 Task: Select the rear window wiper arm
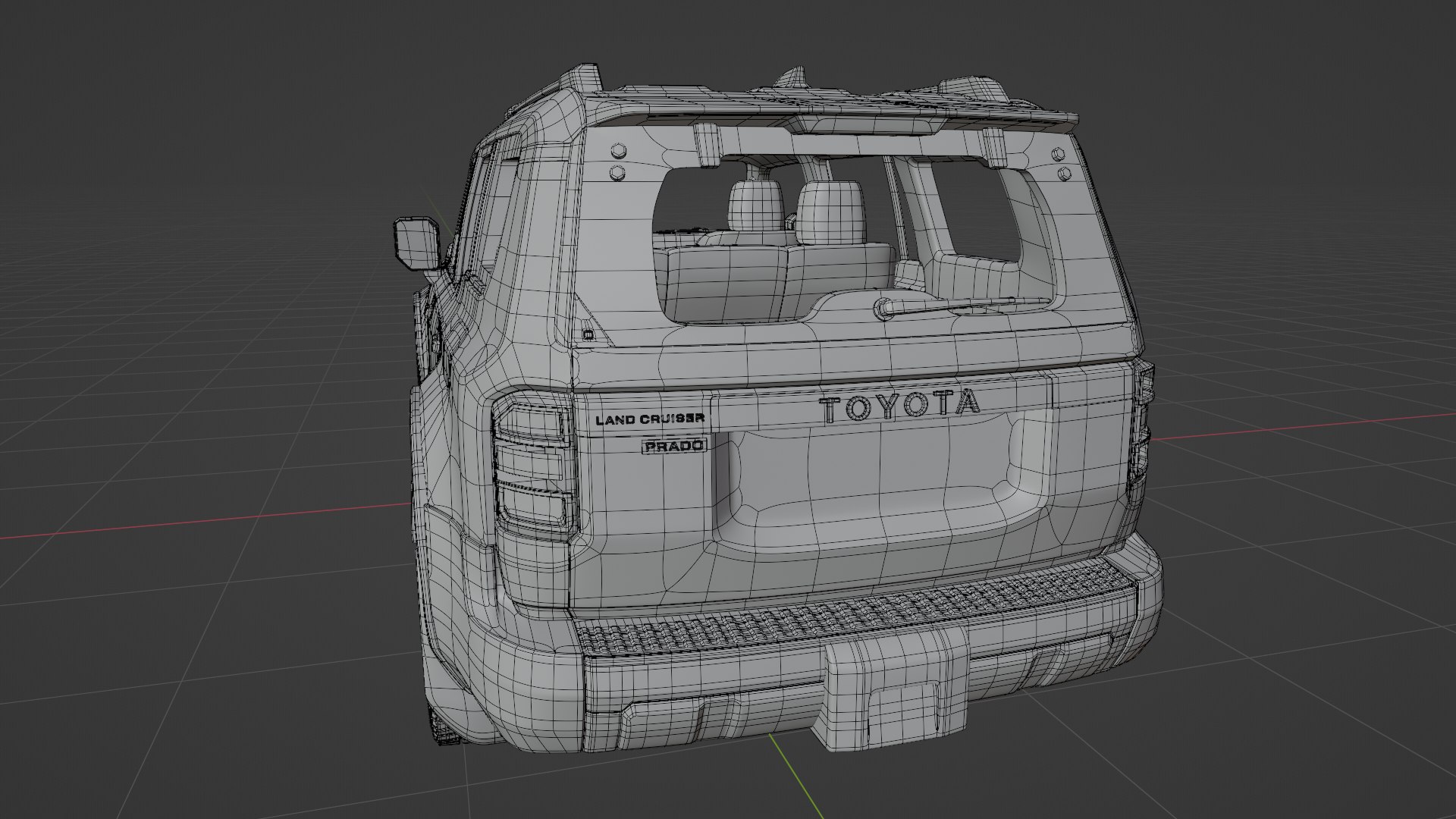[x=963, y=306]
